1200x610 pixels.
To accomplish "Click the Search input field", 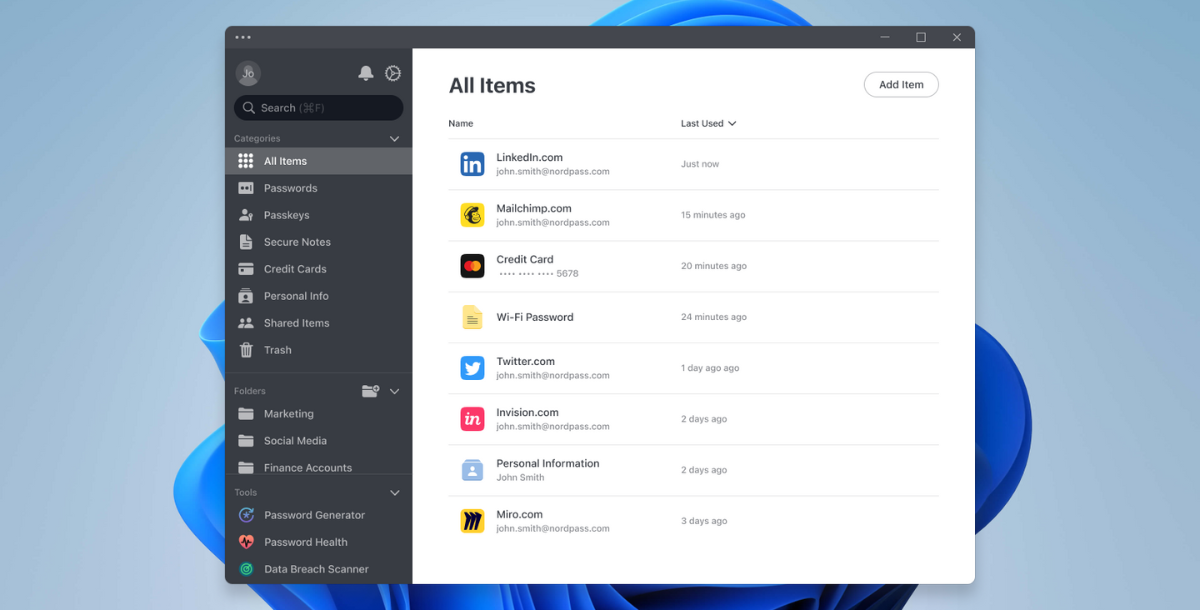I will coord(318,108).
